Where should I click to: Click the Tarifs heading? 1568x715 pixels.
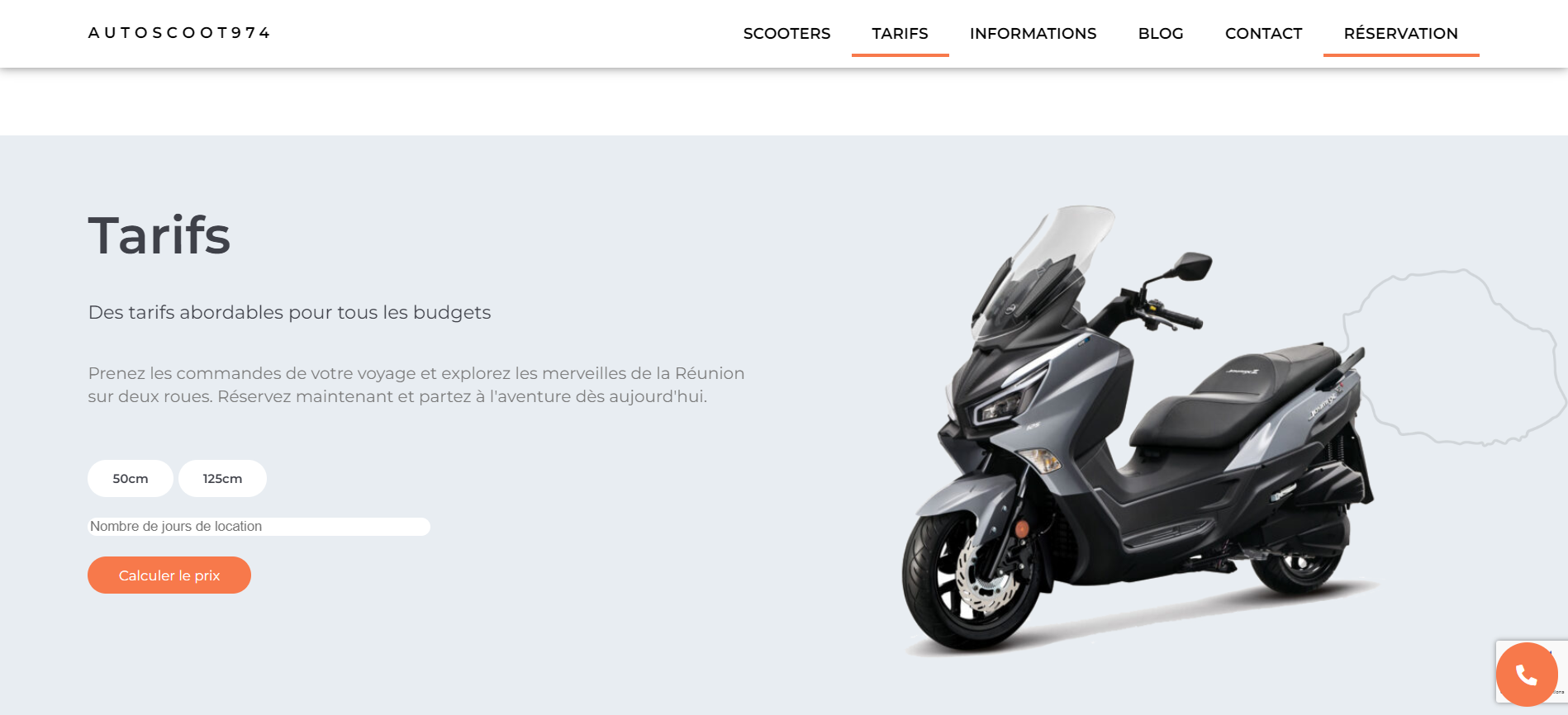click(x=159, y=236)
